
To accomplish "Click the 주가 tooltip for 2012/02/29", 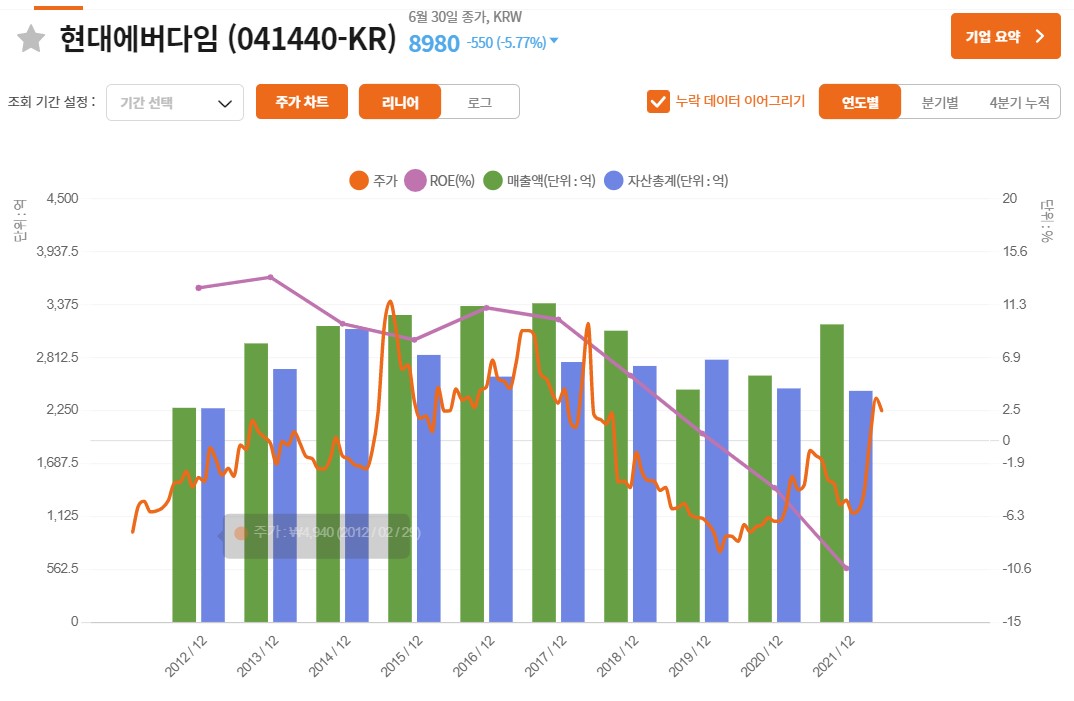I will [318, 536].
